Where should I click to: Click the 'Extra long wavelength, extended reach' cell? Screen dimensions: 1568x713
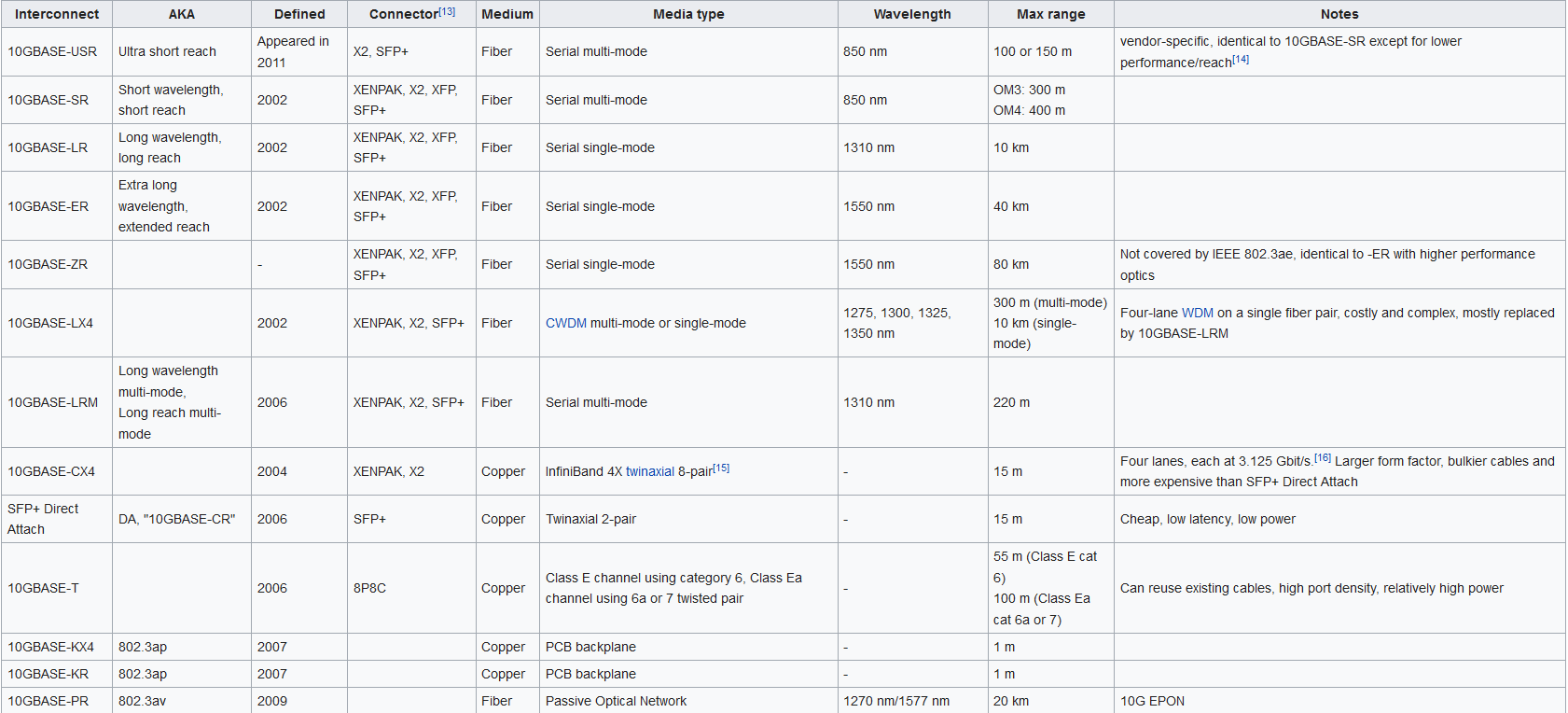pyautogui.click(x=182, y=206)
